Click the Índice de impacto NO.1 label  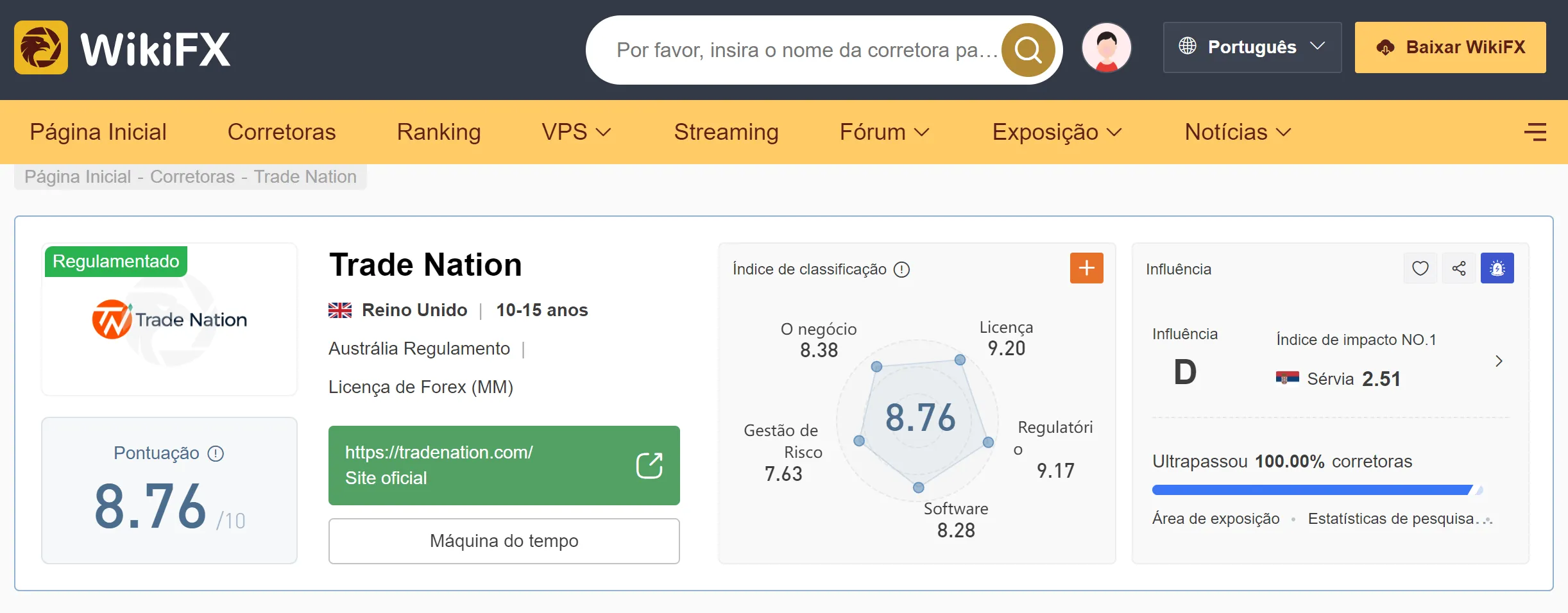coord(1356,340)
